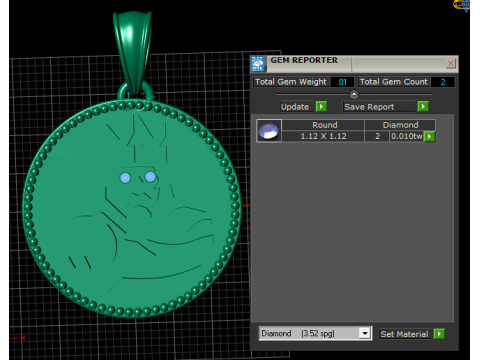Click green arrow next to 0.010tw
480x360 pixels.
[430, 136]
